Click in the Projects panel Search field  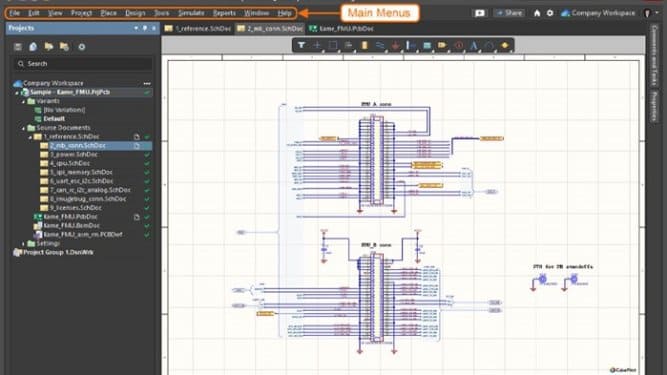(83, 64)
